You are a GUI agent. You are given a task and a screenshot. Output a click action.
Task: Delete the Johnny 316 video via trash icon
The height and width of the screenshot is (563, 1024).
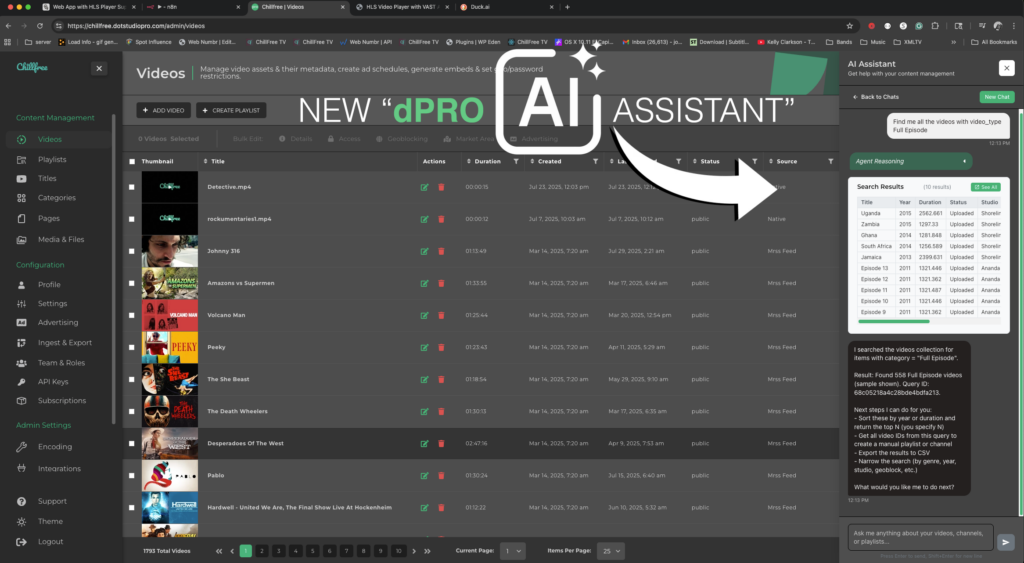tap(441, 251)
